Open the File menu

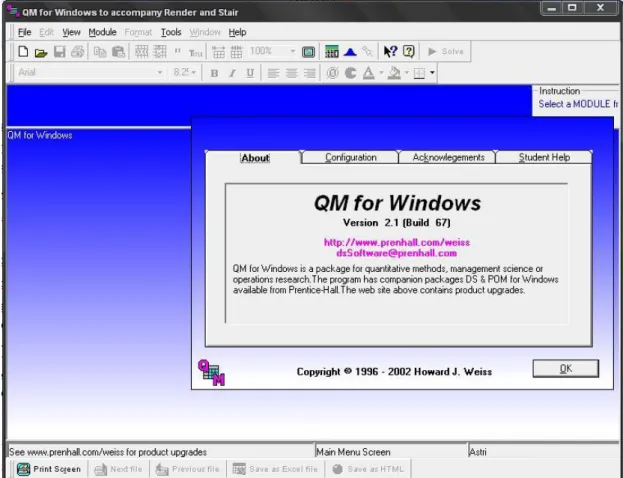25,32
